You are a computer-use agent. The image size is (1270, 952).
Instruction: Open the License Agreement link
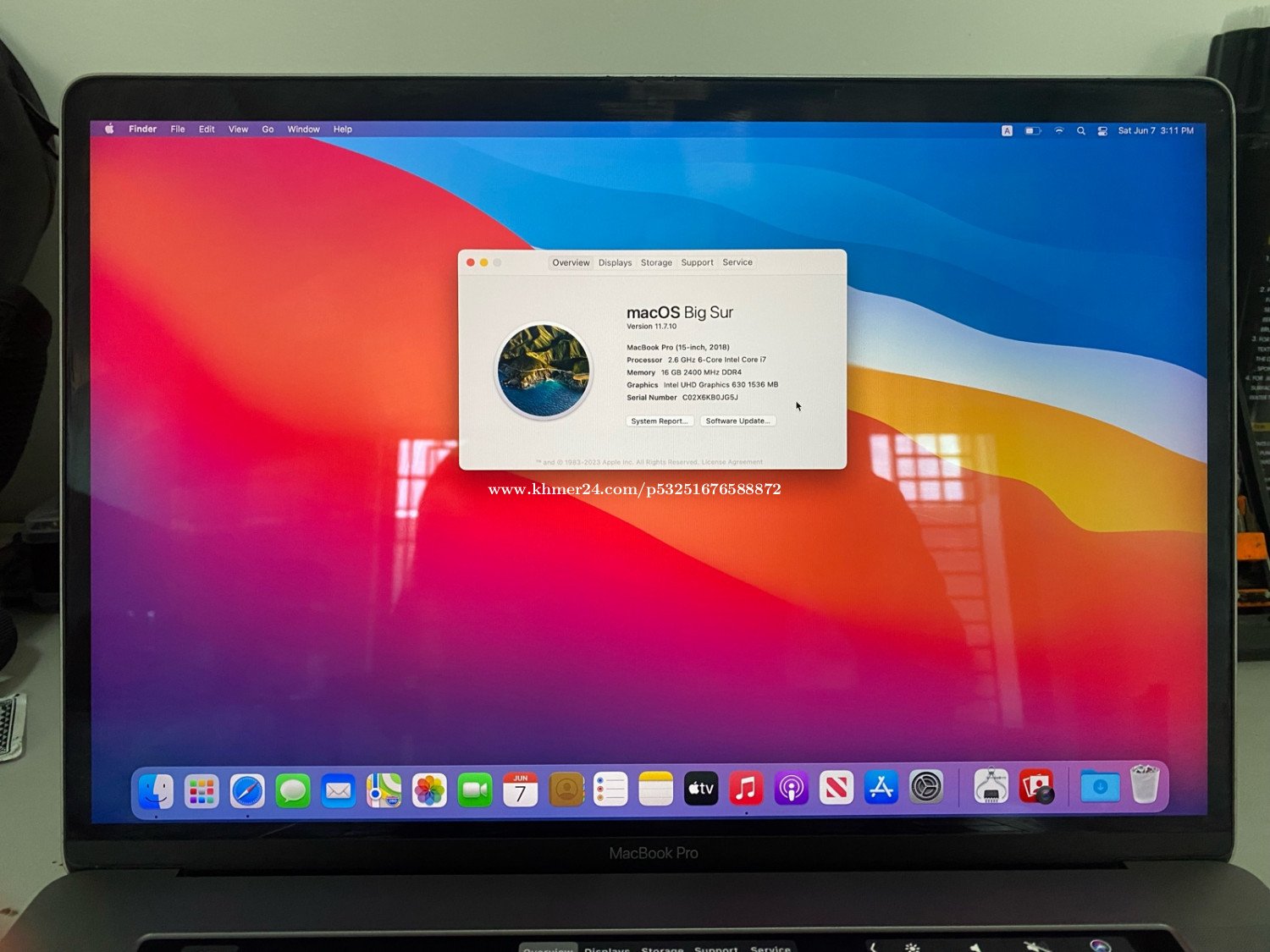(x=732, y=462)
